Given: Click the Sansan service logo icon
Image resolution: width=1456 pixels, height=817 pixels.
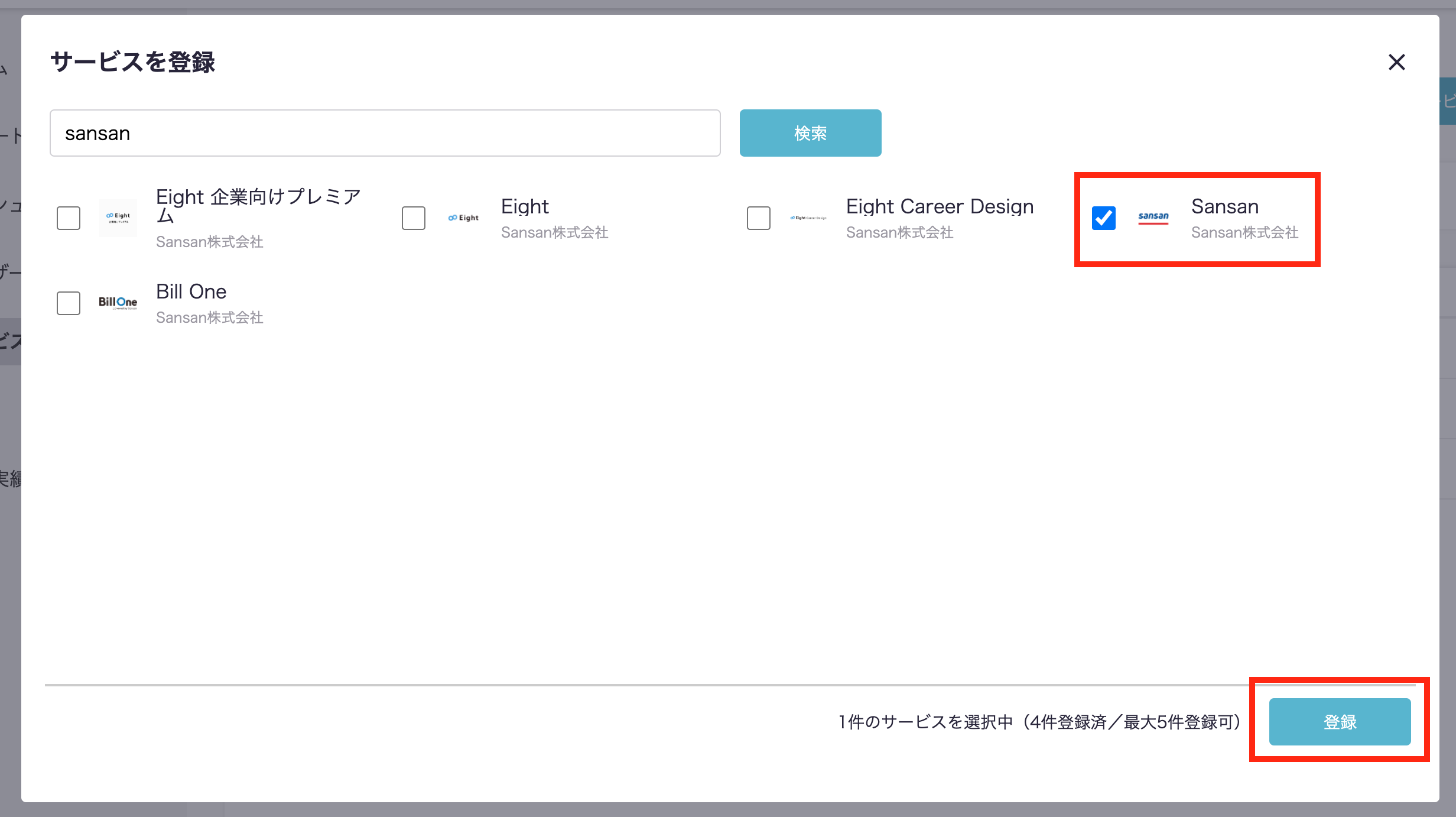Looking at the screenshot, I should click(x=1153, y=218).
